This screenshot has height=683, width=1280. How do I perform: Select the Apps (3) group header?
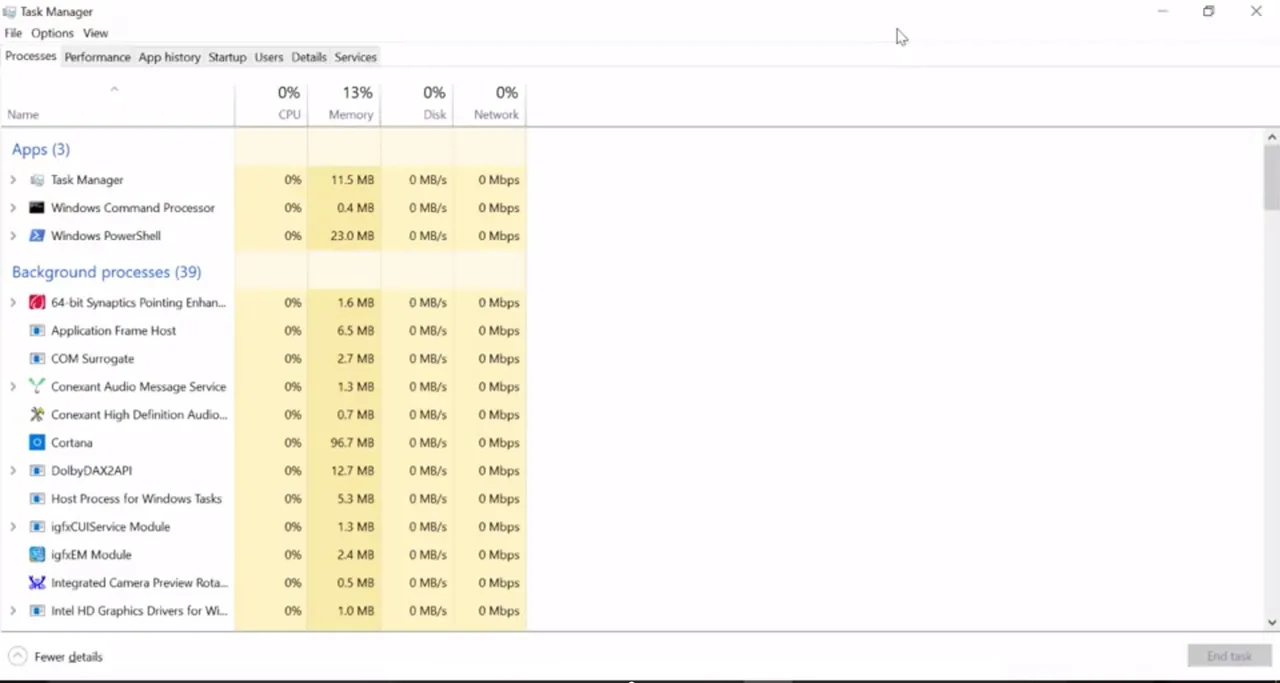(41, 149)
